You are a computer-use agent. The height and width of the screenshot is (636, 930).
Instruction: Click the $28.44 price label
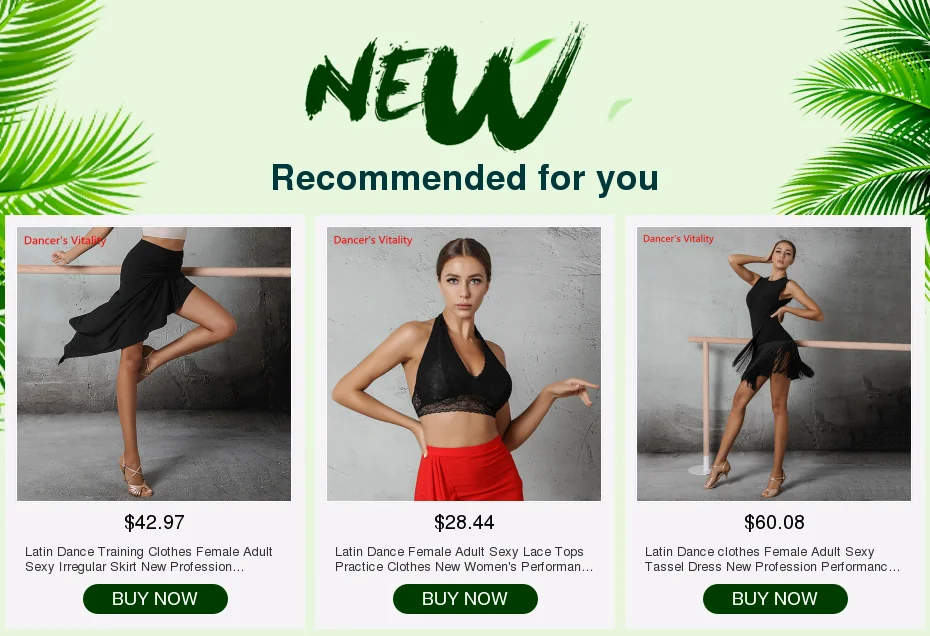[464, 522]
